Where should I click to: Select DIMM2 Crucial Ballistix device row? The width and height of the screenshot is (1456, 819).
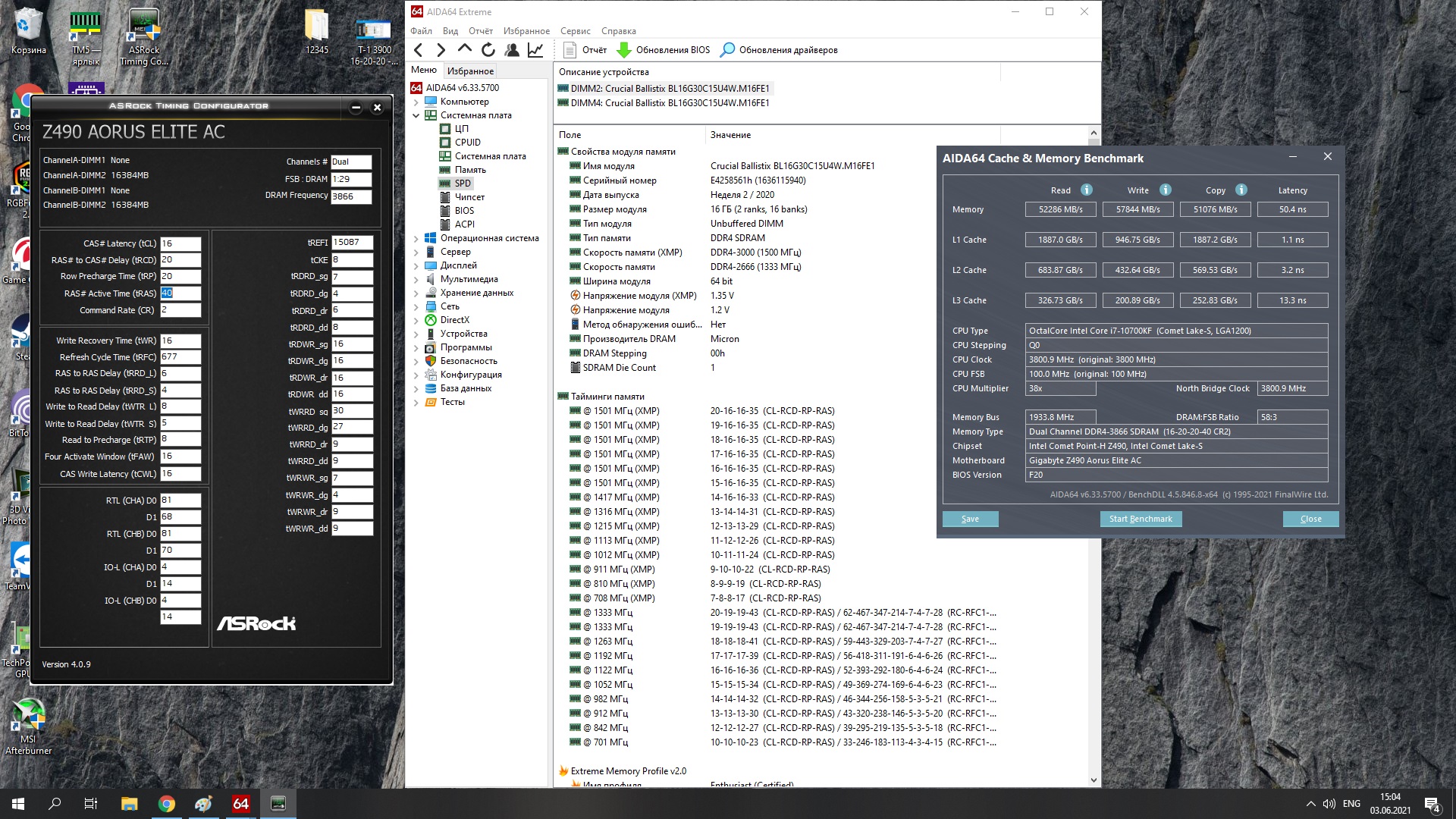(x=664, y=89)
